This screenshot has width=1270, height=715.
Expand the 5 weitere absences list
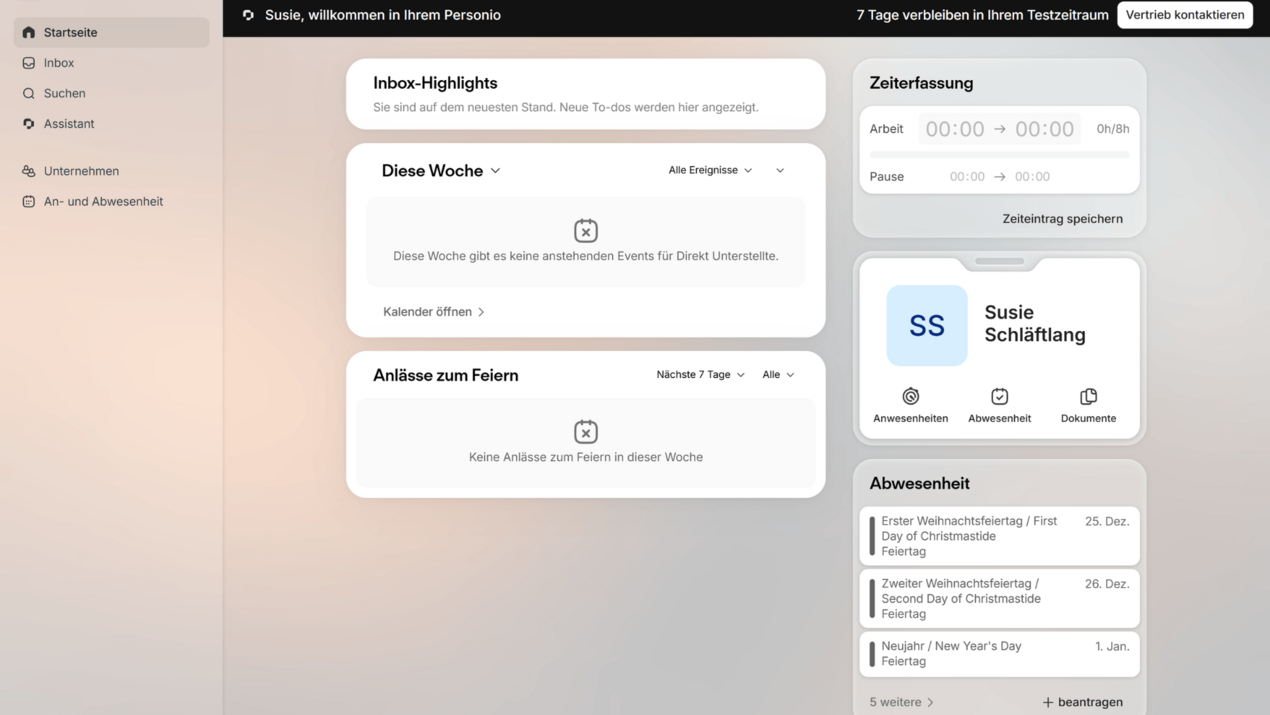pyautogui.click(x=901, y=702)
